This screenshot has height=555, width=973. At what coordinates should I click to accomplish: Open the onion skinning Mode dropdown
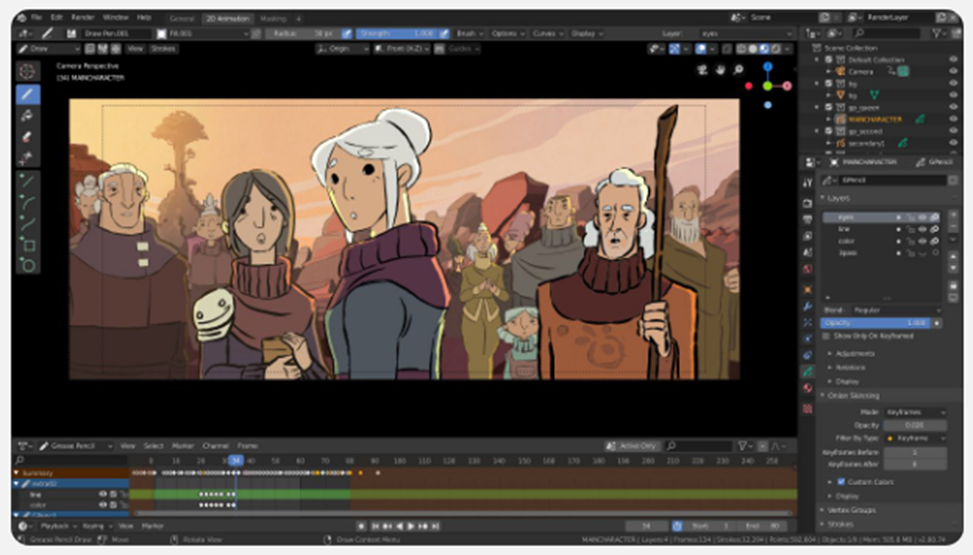click(x=914, y=412)
